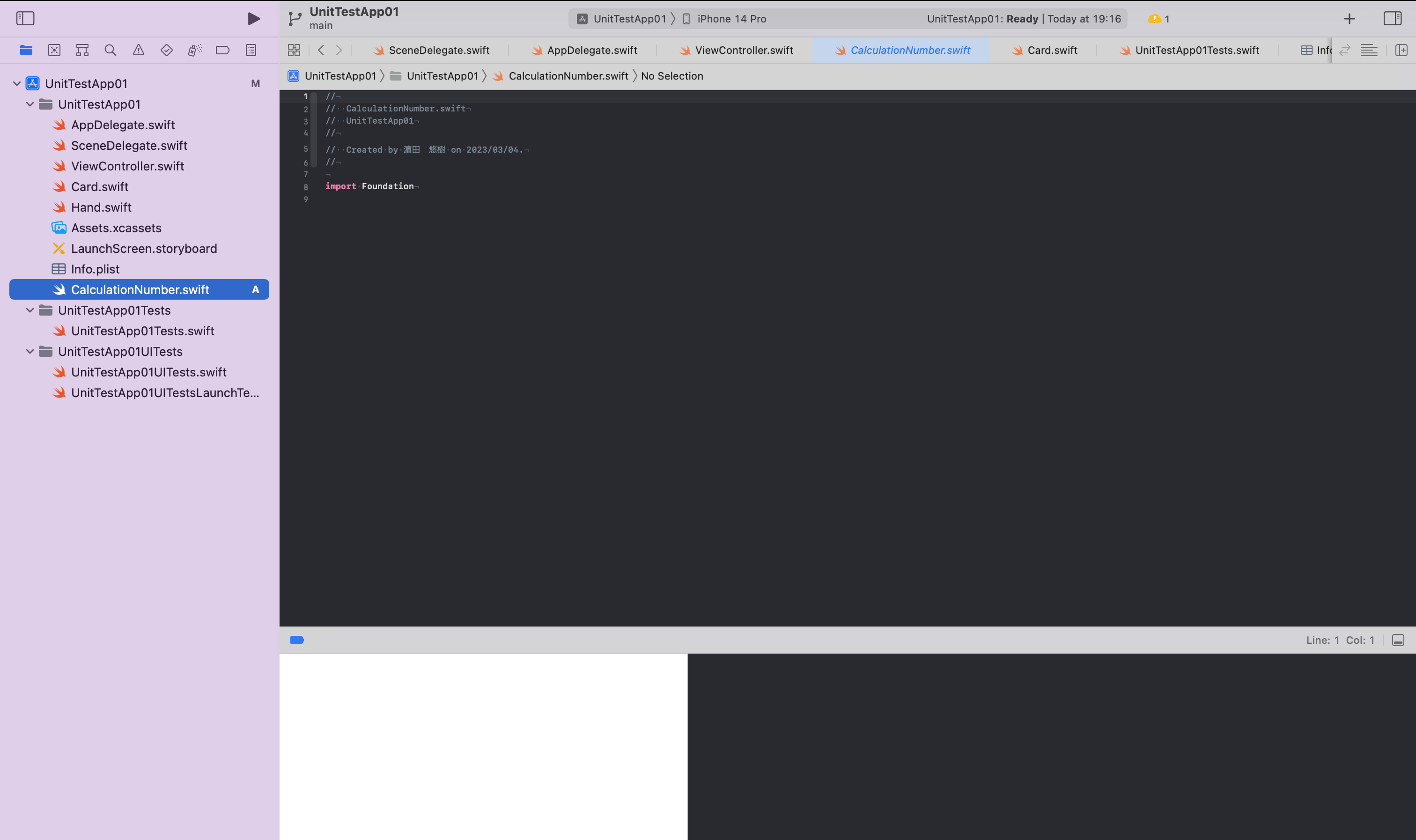Open the Library with plus button
Viewport: 1416px width, 840px height.
pyautogui.click(x=1349, y=19)
